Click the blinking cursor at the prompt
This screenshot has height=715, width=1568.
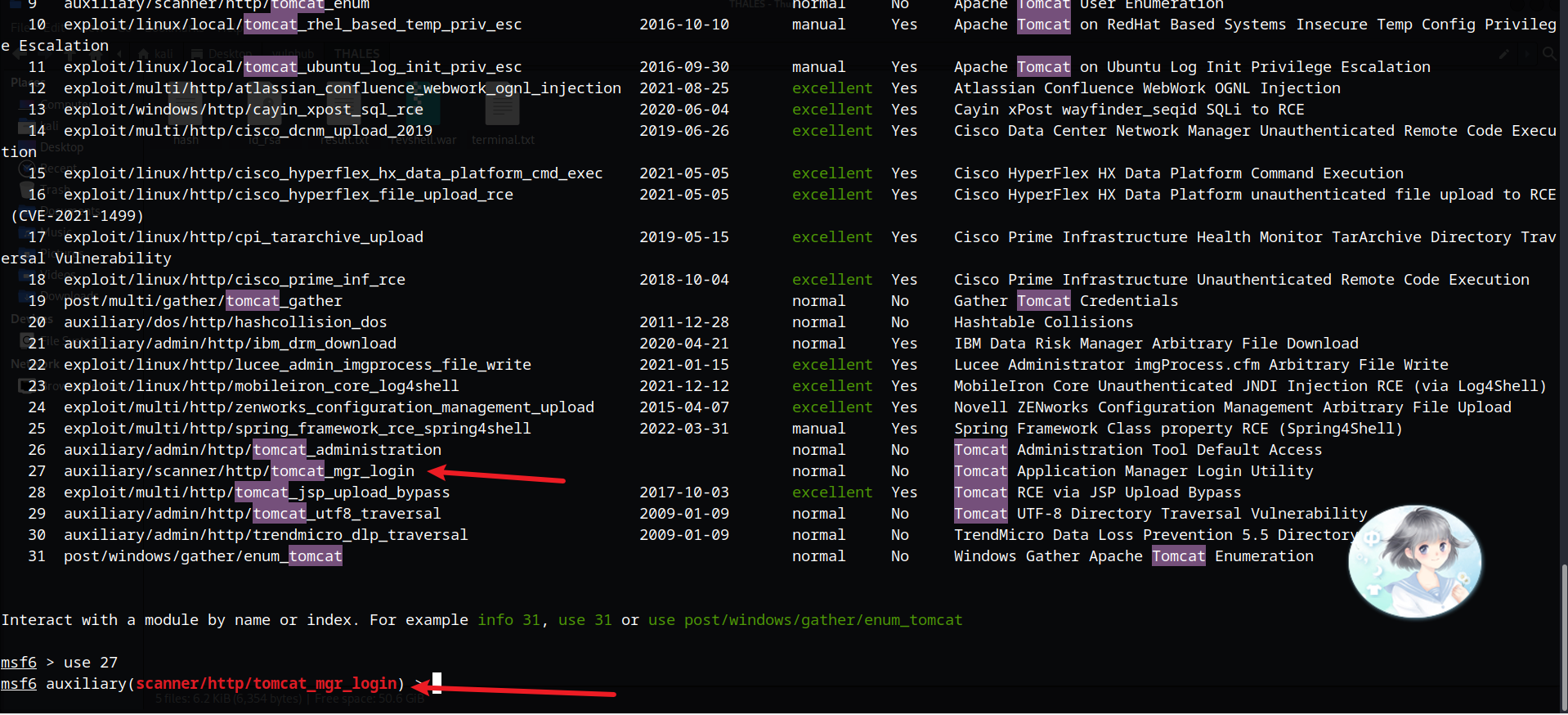click(x=437, y=683)
